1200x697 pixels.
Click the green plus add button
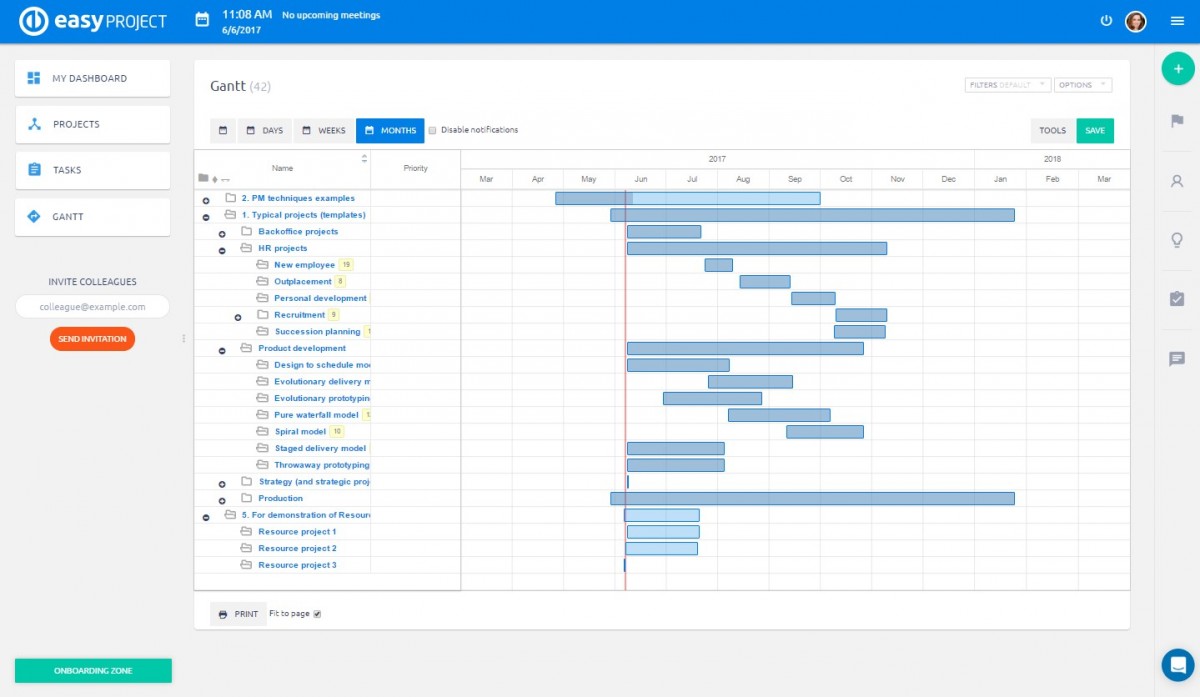coord(1177,69)
